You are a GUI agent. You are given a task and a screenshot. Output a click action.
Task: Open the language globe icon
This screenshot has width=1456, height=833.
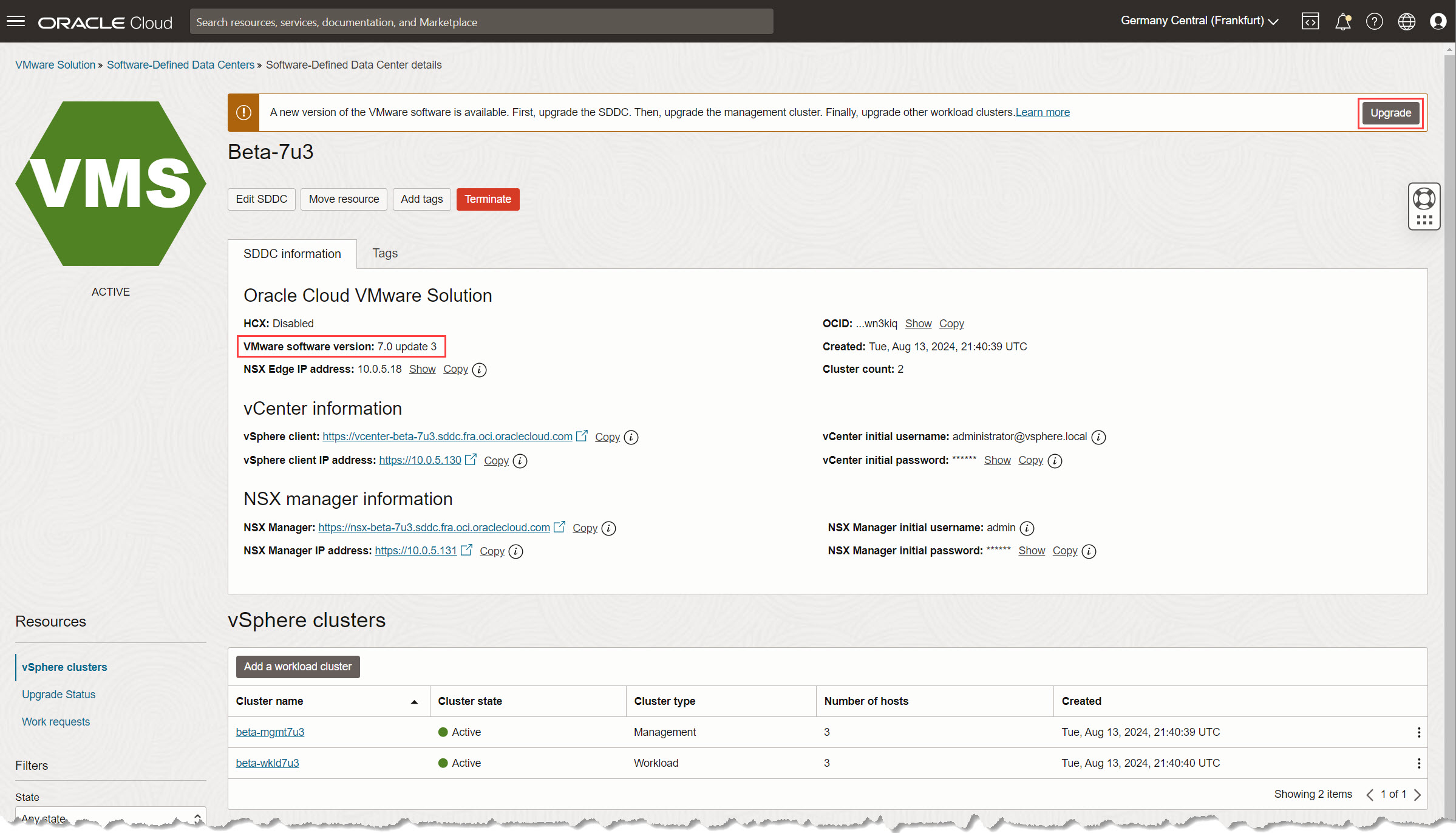tap(1406, 22)
